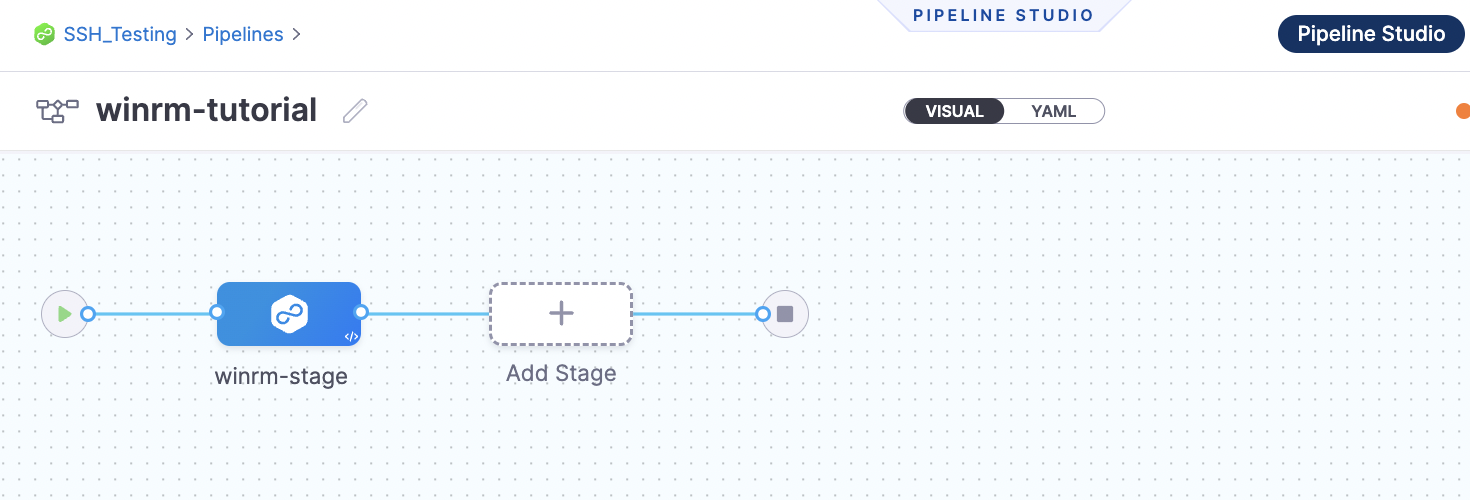Click the green SSH_Testing project icon
The height and width of the screenshot is (500, 1470).
tap(44, 34)
